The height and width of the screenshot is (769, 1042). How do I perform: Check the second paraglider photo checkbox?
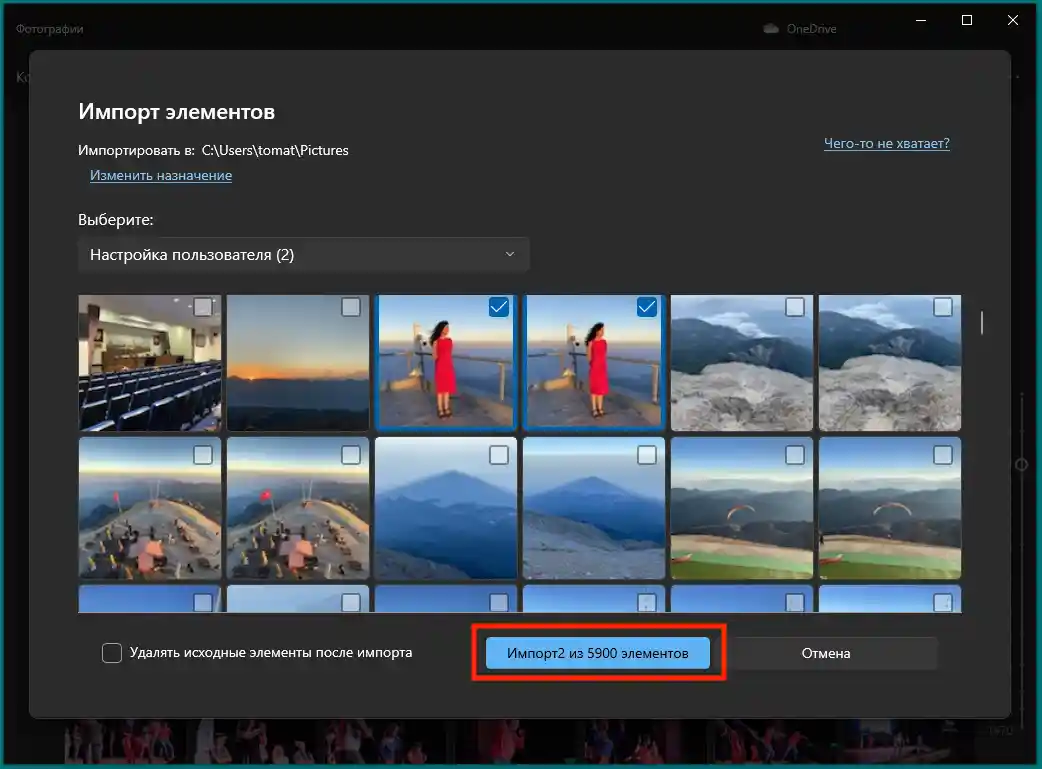pyautogui.click(x=943, y=455)
